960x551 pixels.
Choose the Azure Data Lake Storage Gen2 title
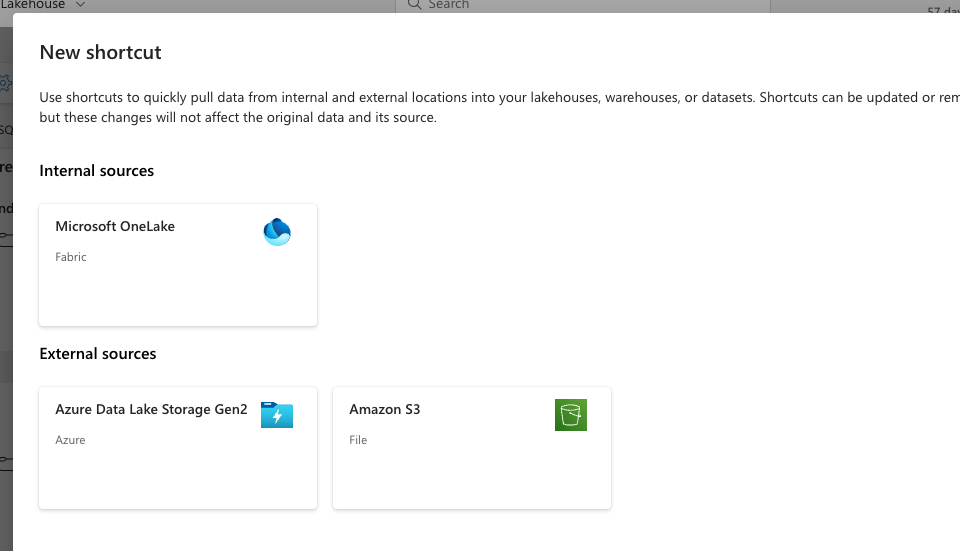click(151, 409)
